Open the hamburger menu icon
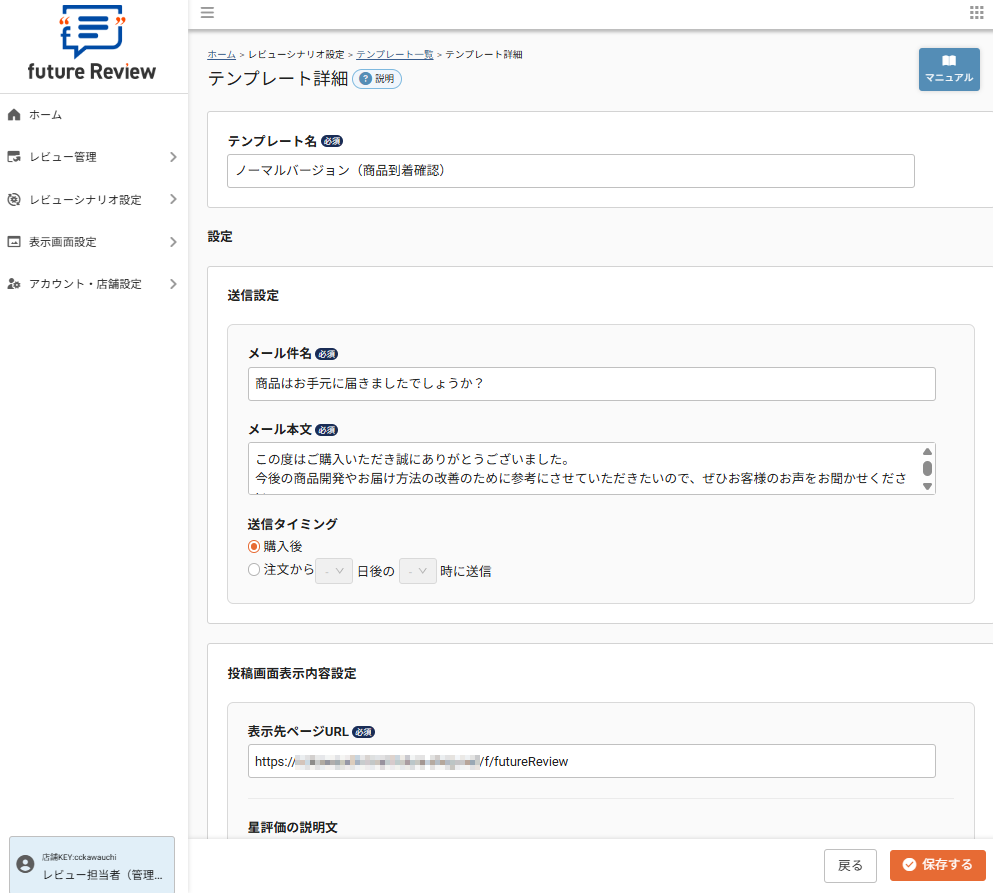993x893 pixels. coord(207,13)
